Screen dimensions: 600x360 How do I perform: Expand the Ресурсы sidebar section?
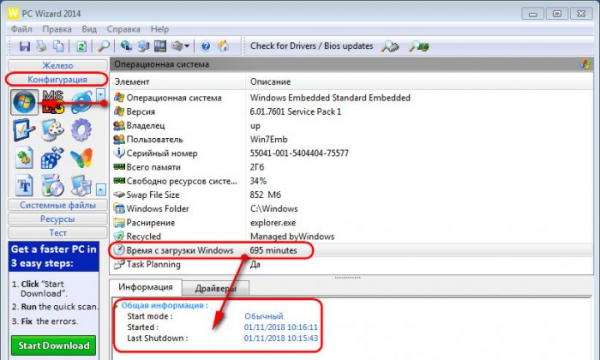coord(57,219)
